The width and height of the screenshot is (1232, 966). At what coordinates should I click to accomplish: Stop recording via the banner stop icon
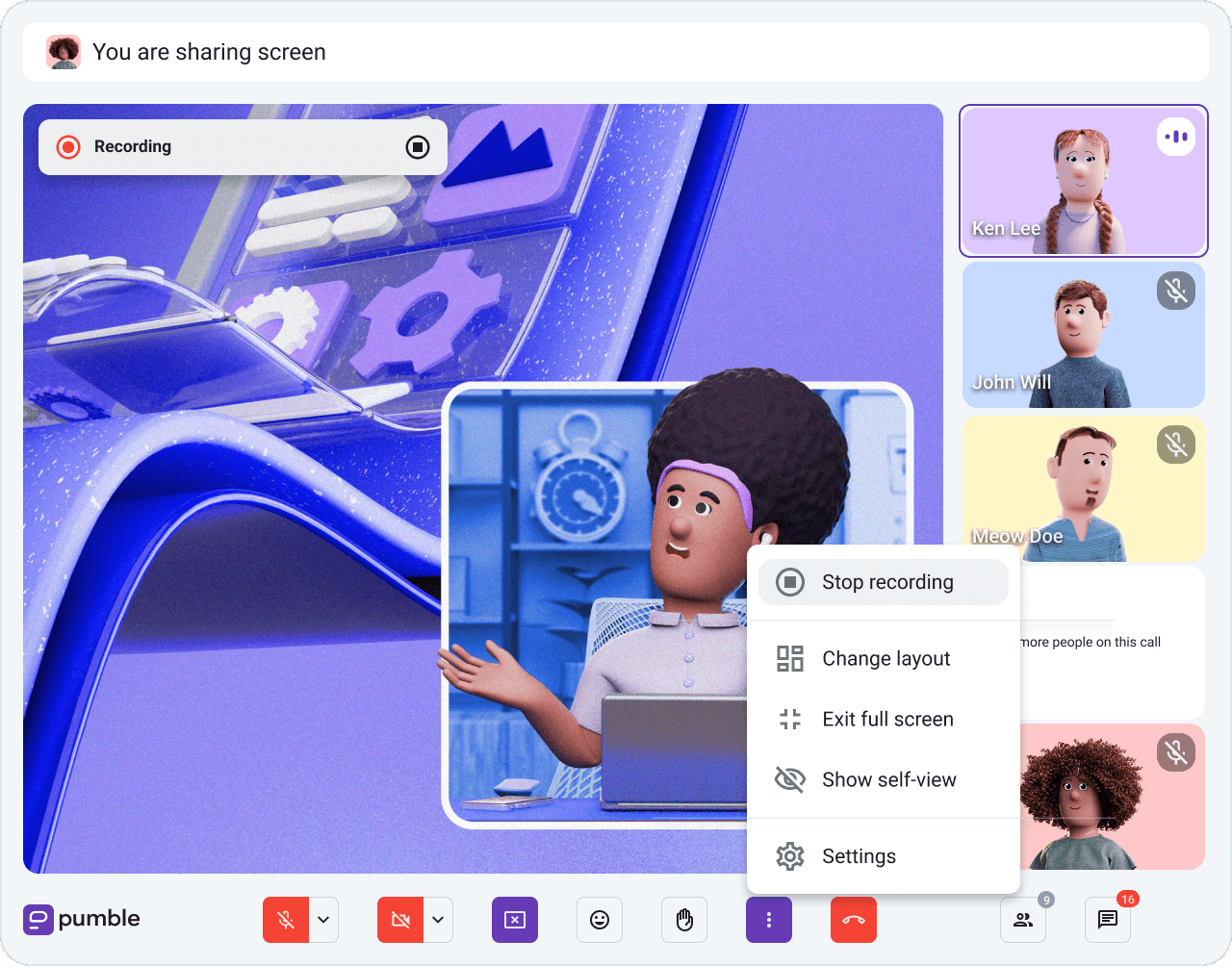417,147
